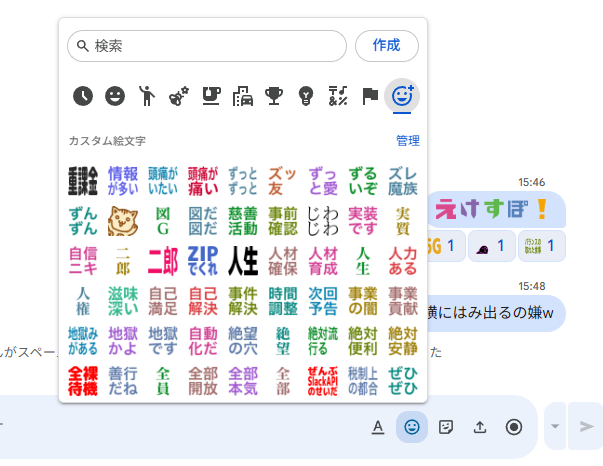Pick the 自己解決 emoji
Image resolution: width=603 pixels, height=466 pixels.
pos(203,301)
